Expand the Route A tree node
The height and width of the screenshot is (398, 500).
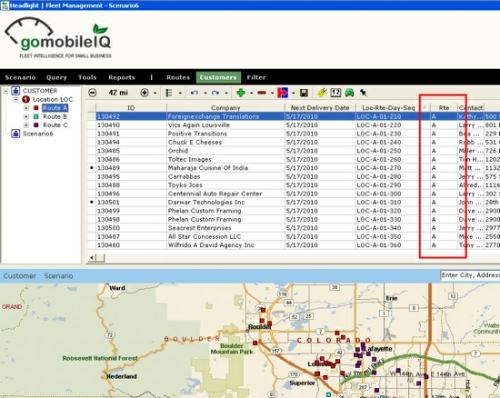[x=26, y=108]
